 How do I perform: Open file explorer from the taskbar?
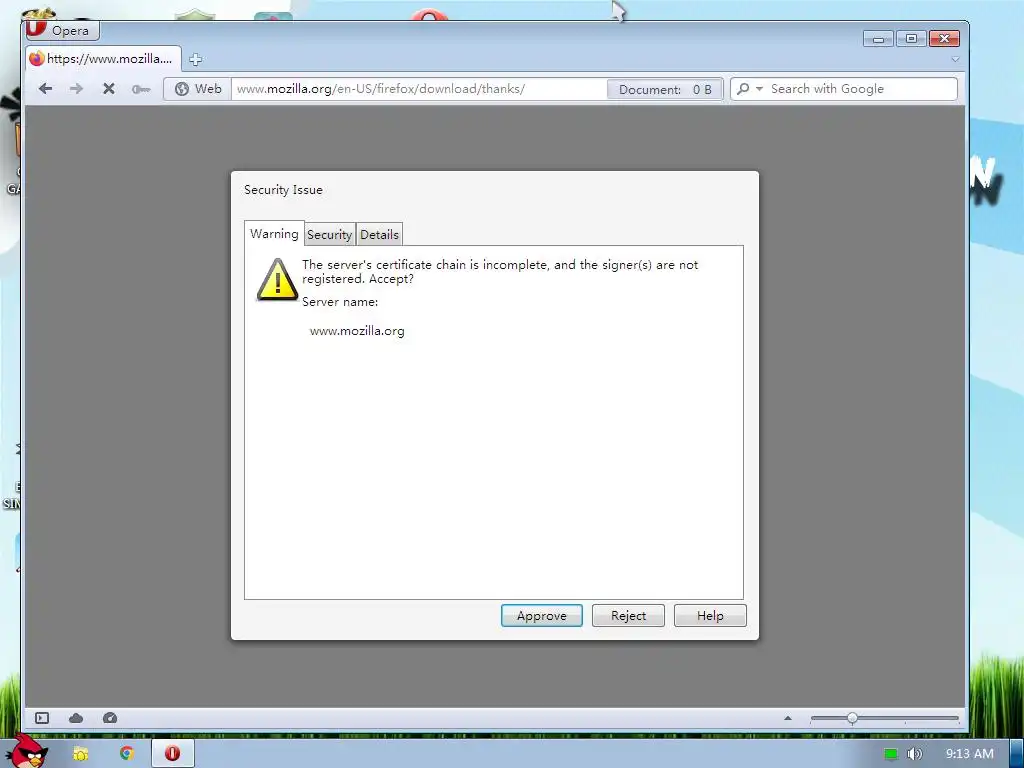pyautogui.click(x=80, y=754)
